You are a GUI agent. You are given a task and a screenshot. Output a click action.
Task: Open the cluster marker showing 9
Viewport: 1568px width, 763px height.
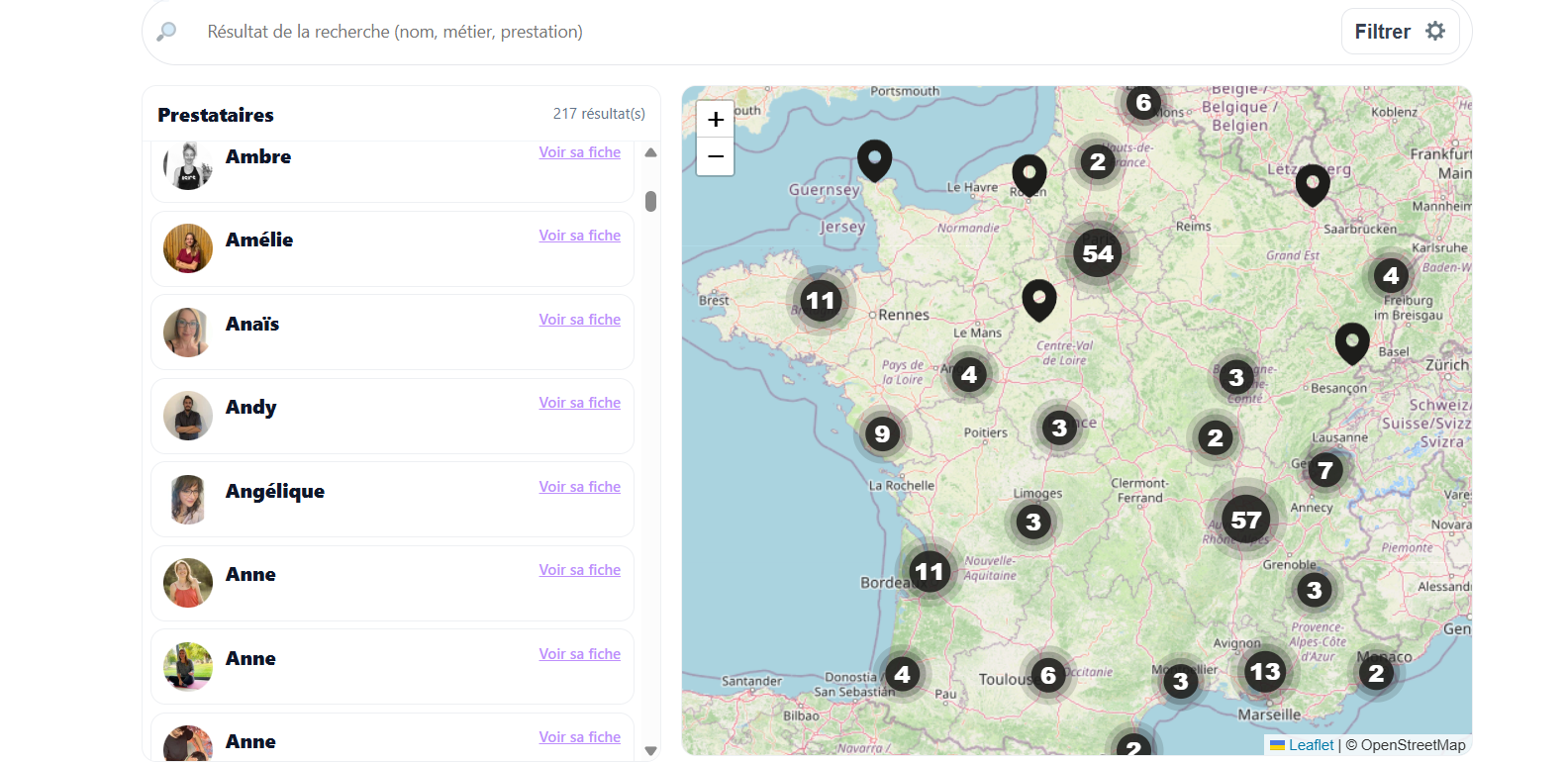tap(882, 433)
